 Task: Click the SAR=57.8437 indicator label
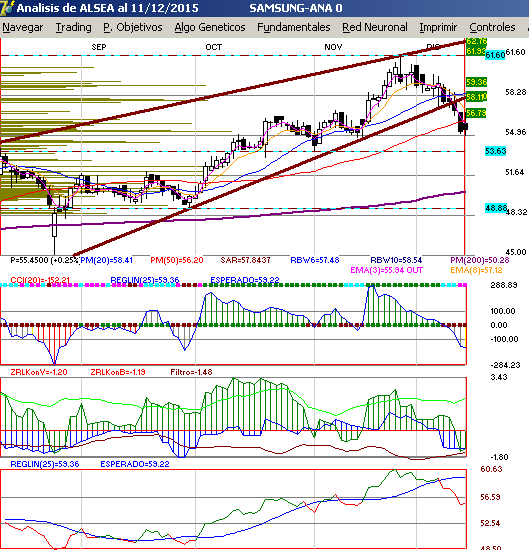point(245,260)
